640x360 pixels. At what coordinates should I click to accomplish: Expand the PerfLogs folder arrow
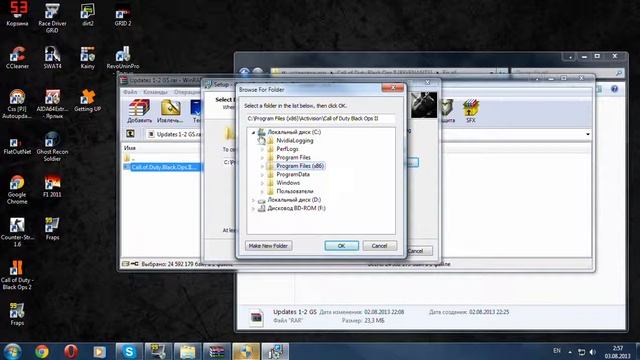pyautogui.click(x=262, y=149)
